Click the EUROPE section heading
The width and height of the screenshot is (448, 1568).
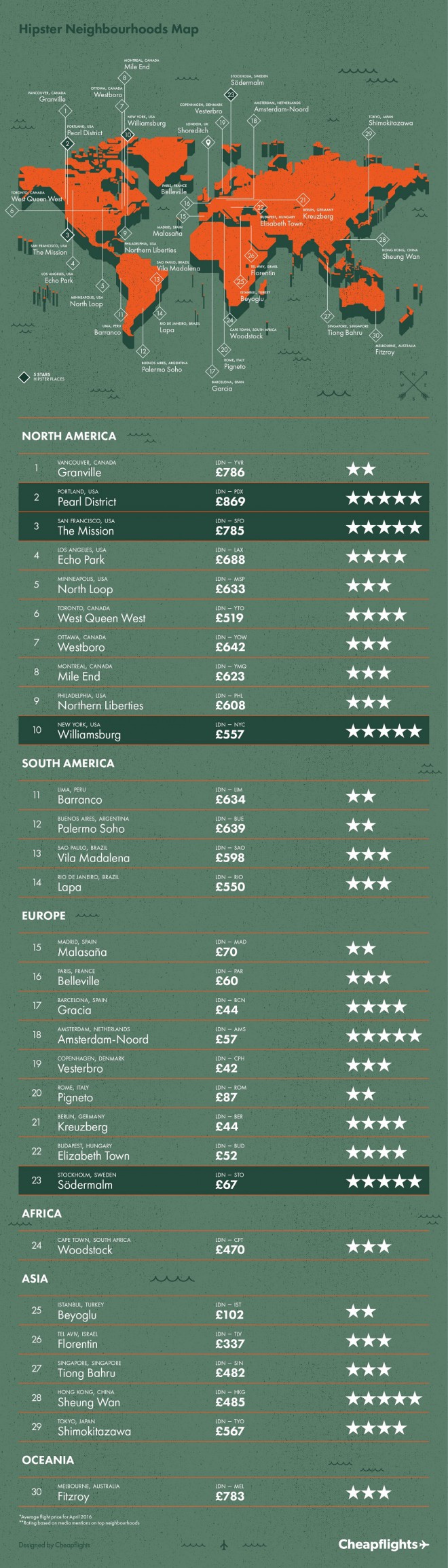[43, 916]
